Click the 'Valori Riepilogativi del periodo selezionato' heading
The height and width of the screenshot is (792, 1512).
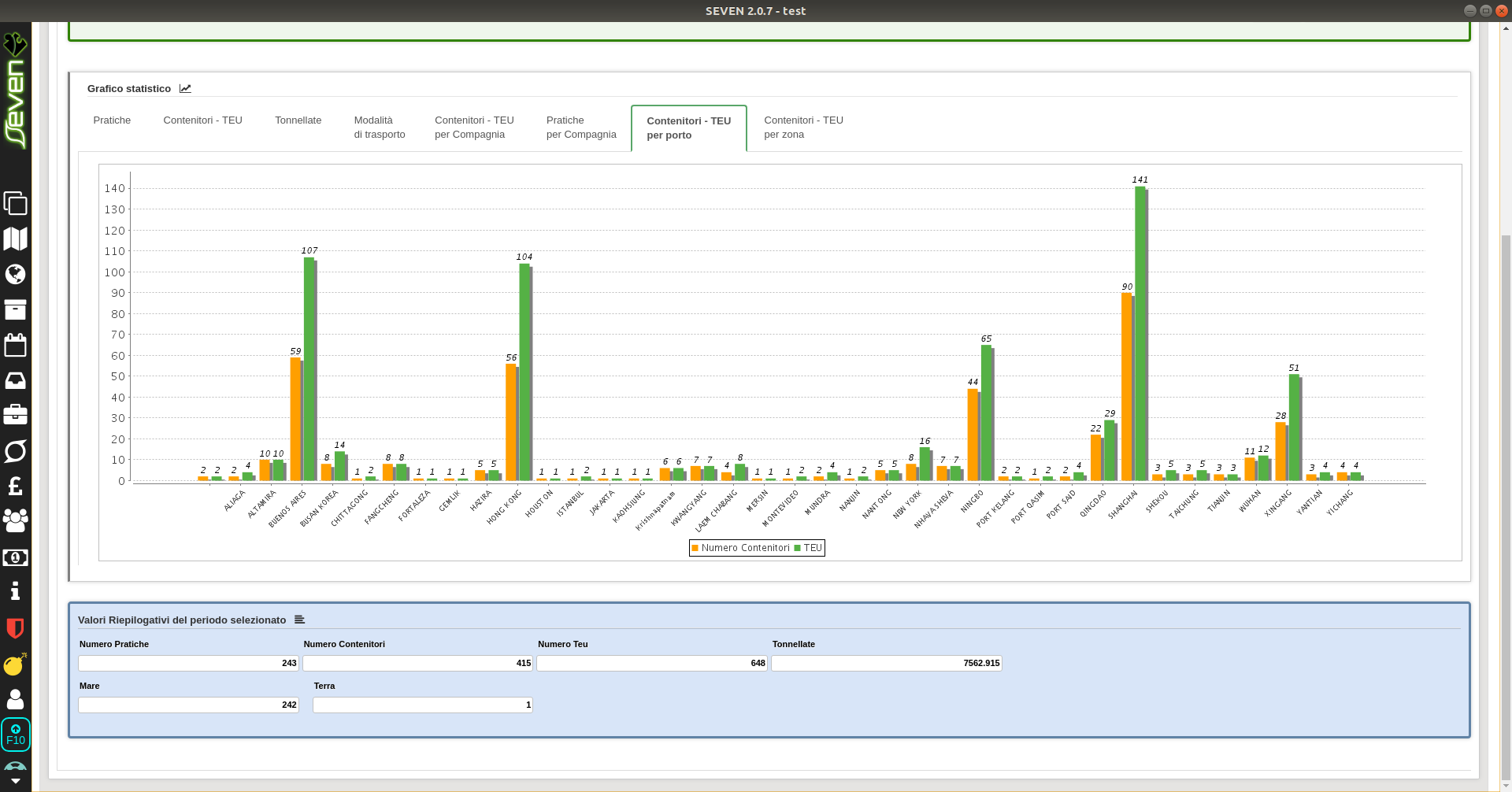point(182,620)
